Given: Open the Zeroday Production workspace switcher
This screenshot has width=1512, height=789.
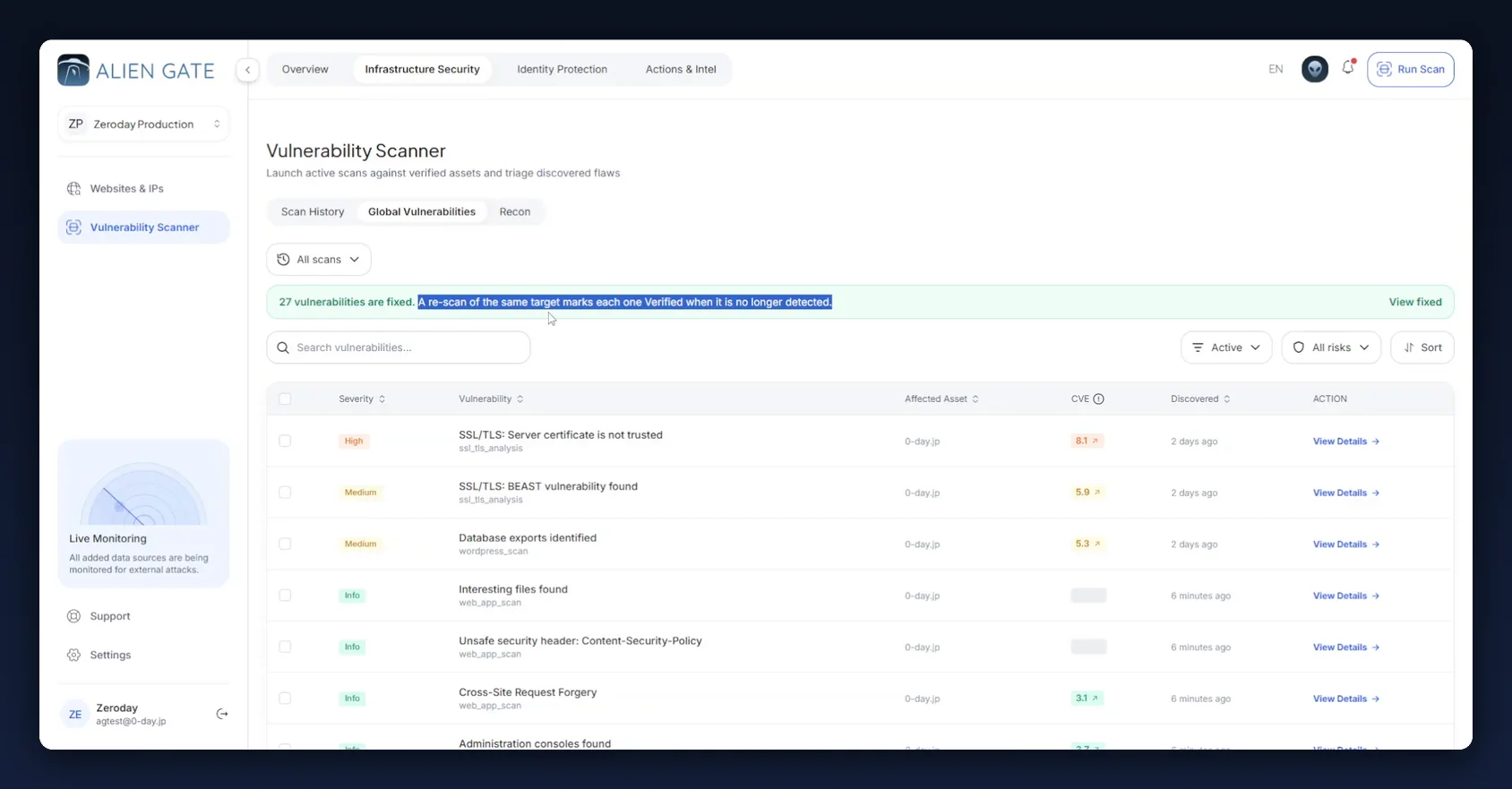Looking at the screenshot, I should 143,124.
